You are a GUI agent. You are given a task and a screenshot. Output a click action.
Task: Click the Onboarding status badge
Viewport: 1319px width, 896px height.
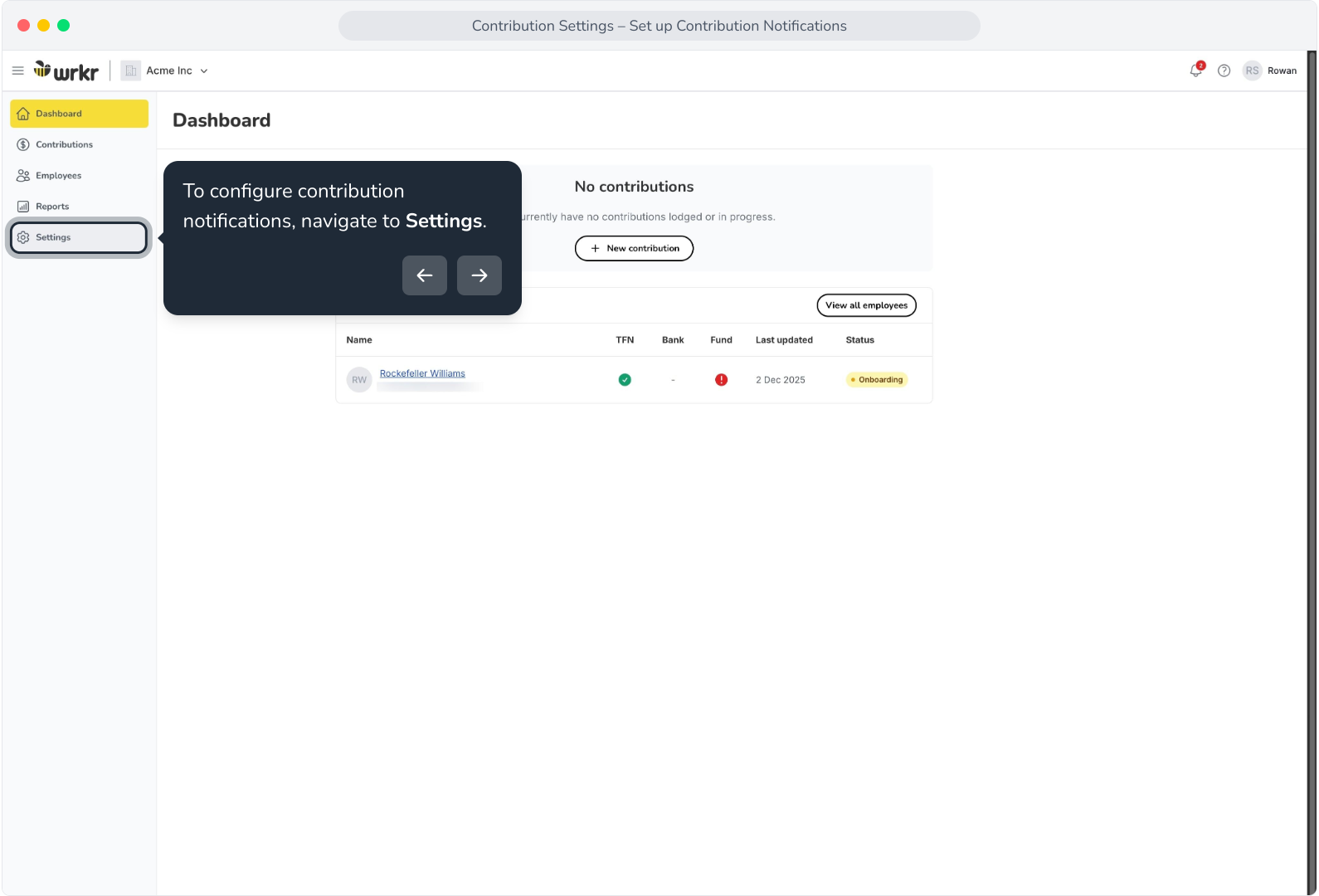[x=877, y=380]
